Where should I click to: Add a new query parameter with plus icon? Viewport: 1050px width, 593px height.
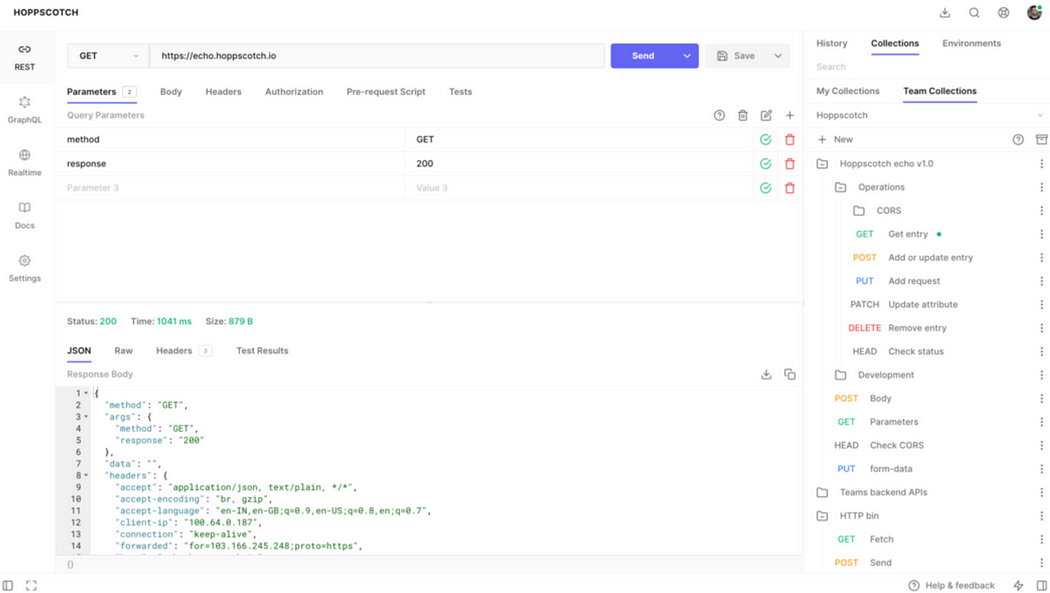[790, 115]
